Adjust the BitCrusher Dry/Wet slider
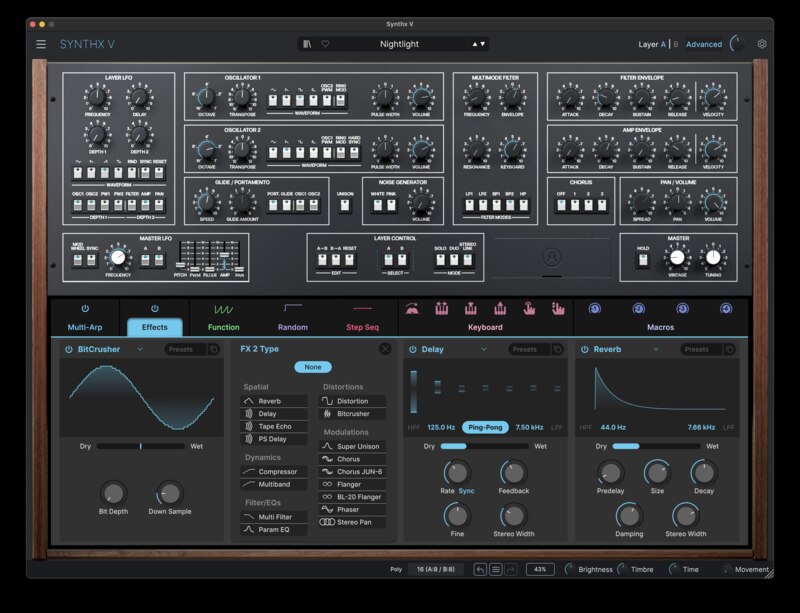 point(140,446)
